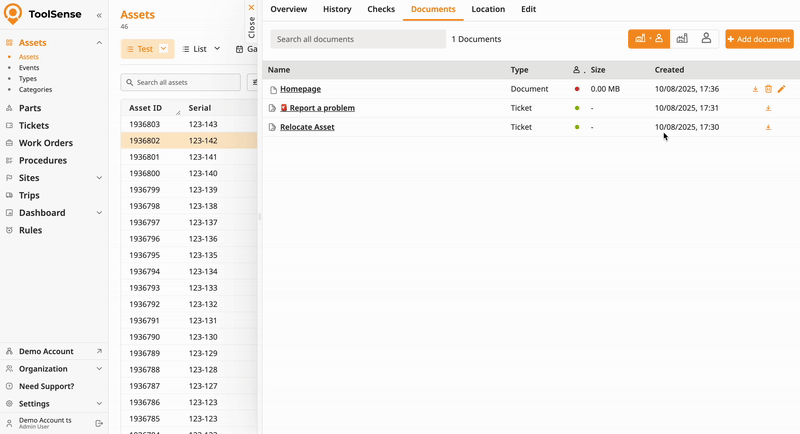Viewport: 800px width, 434px height.
Task: Sort documents by Created column header
Action: (x=669, y=70)
